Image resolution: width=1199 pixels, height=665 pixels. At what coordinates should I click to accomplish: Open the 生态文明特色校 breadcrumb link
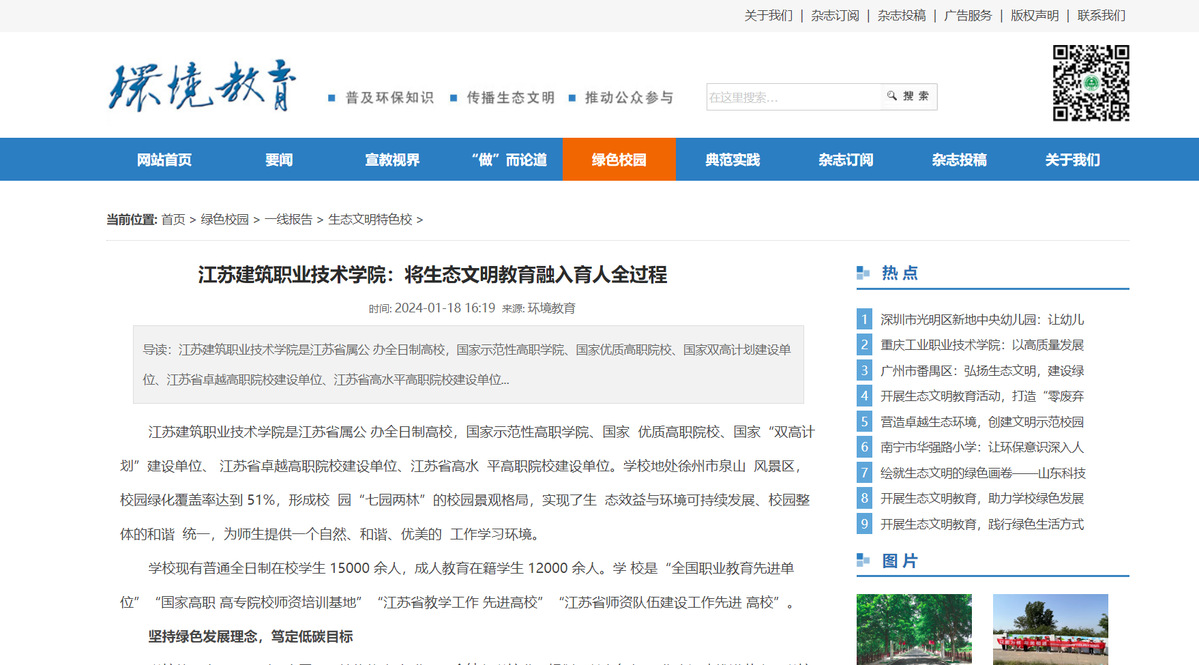pos(370,219)
